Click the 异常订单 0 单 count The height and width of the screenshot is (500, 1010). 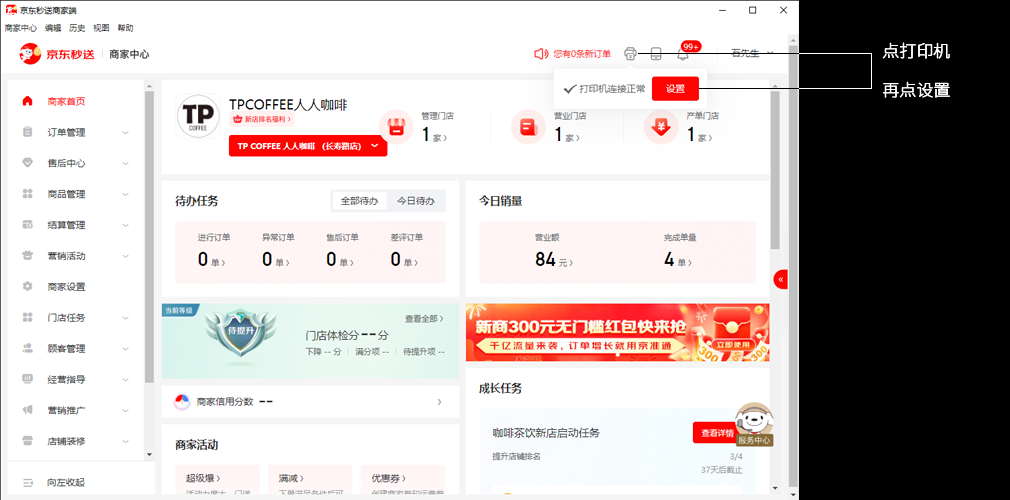(x=276, y=260)
